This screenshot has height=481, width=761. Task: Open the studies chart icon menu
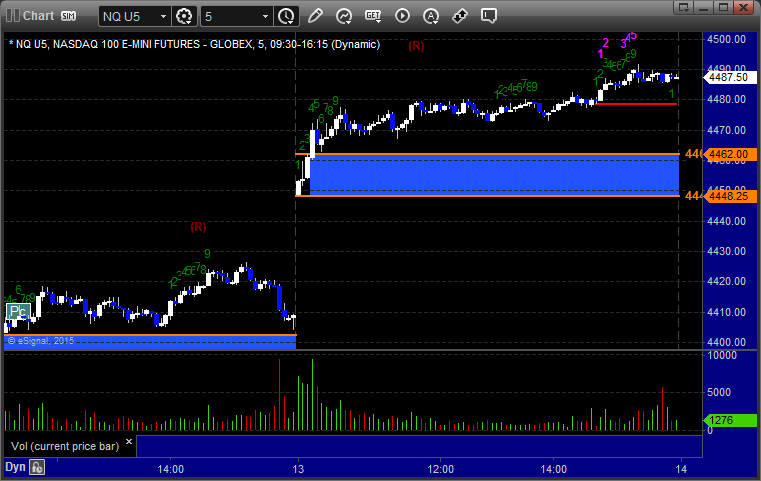tap(344, 16)
